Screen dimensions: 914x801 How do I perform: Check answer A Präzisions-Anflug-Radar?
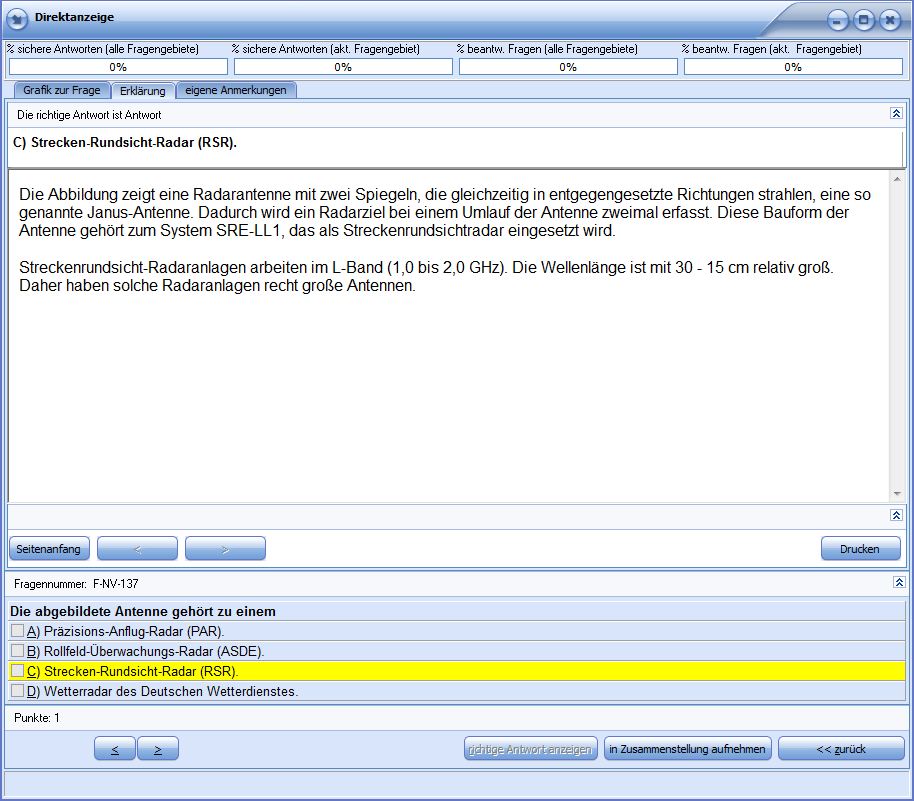pyautogui.click(x=17, y=631)
